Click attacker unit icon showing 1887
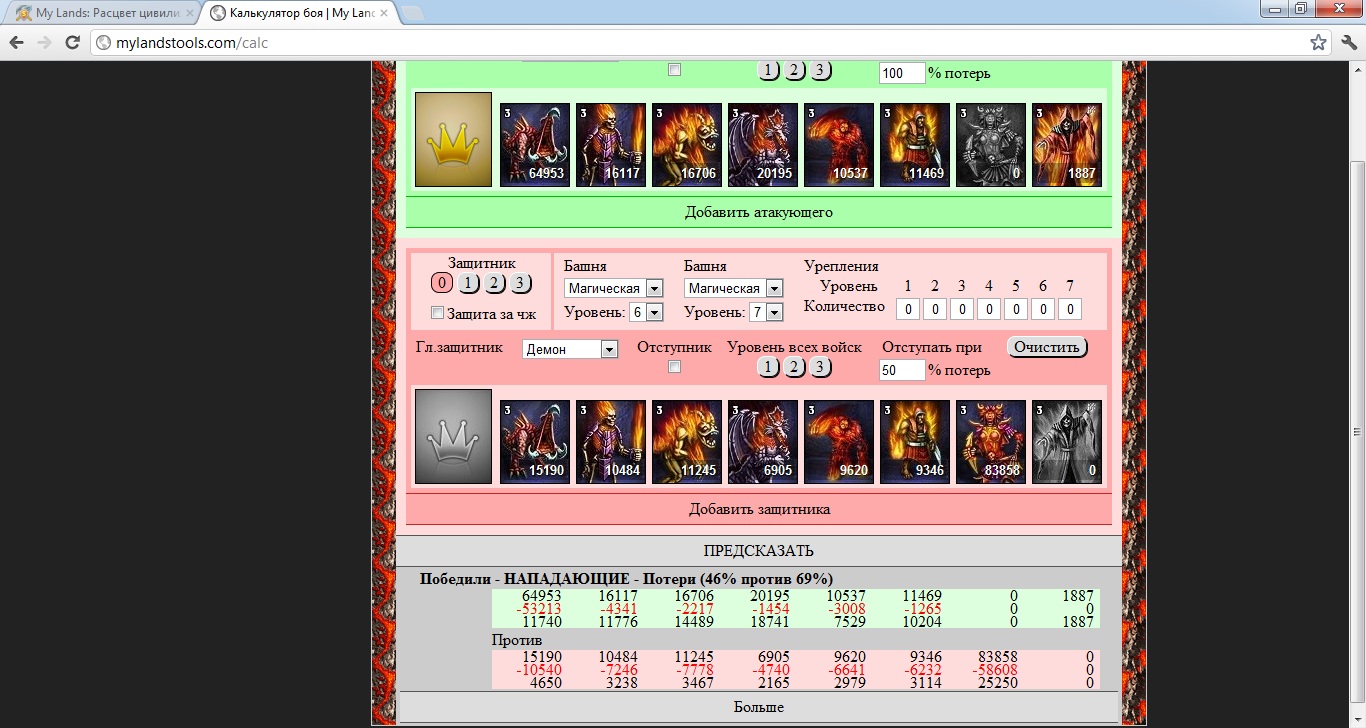This screenshot has height=728, width=1366. pos(1067,145)
